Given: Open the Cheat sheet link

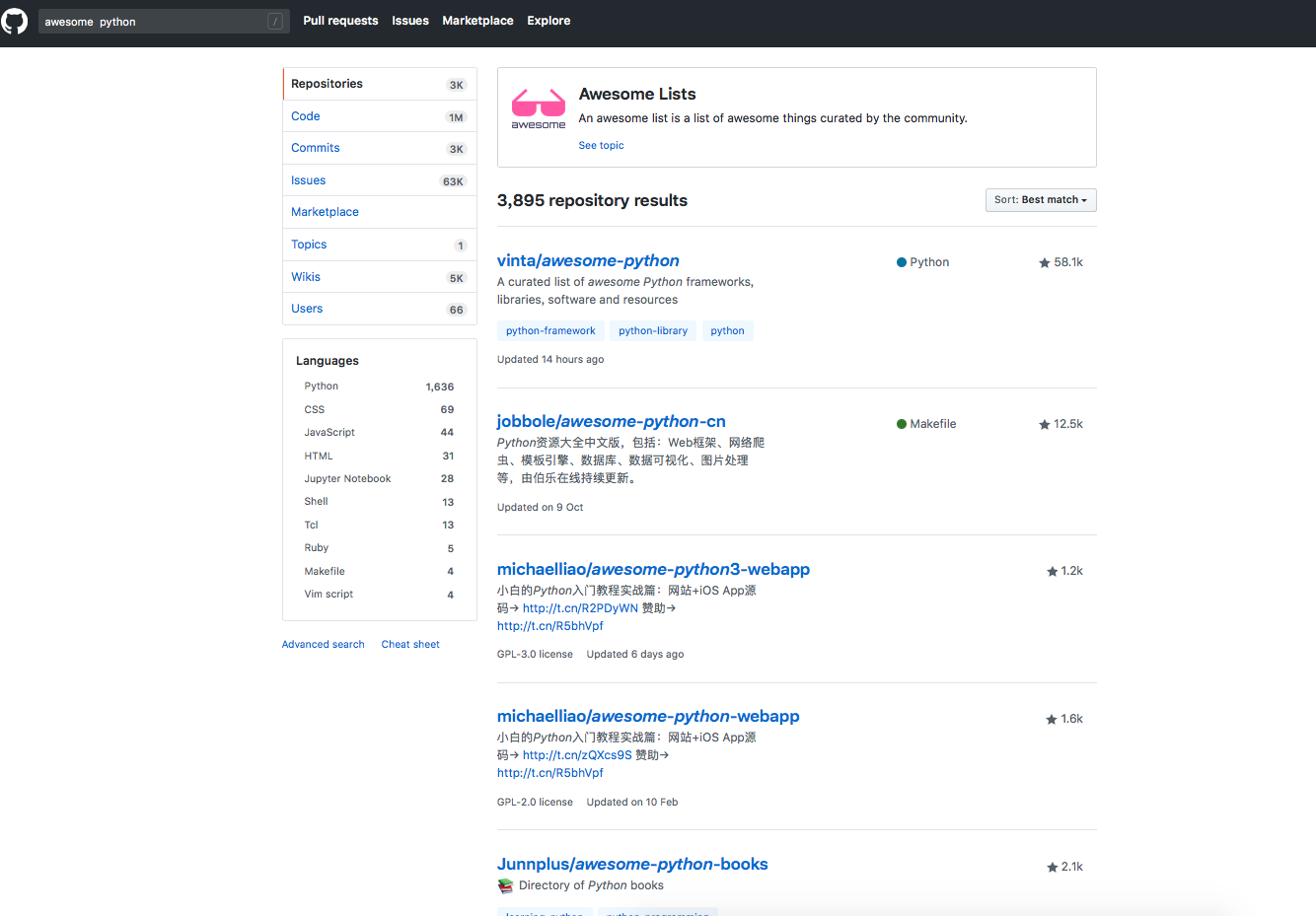Looking at the screenshot, I should coord(410,644).
